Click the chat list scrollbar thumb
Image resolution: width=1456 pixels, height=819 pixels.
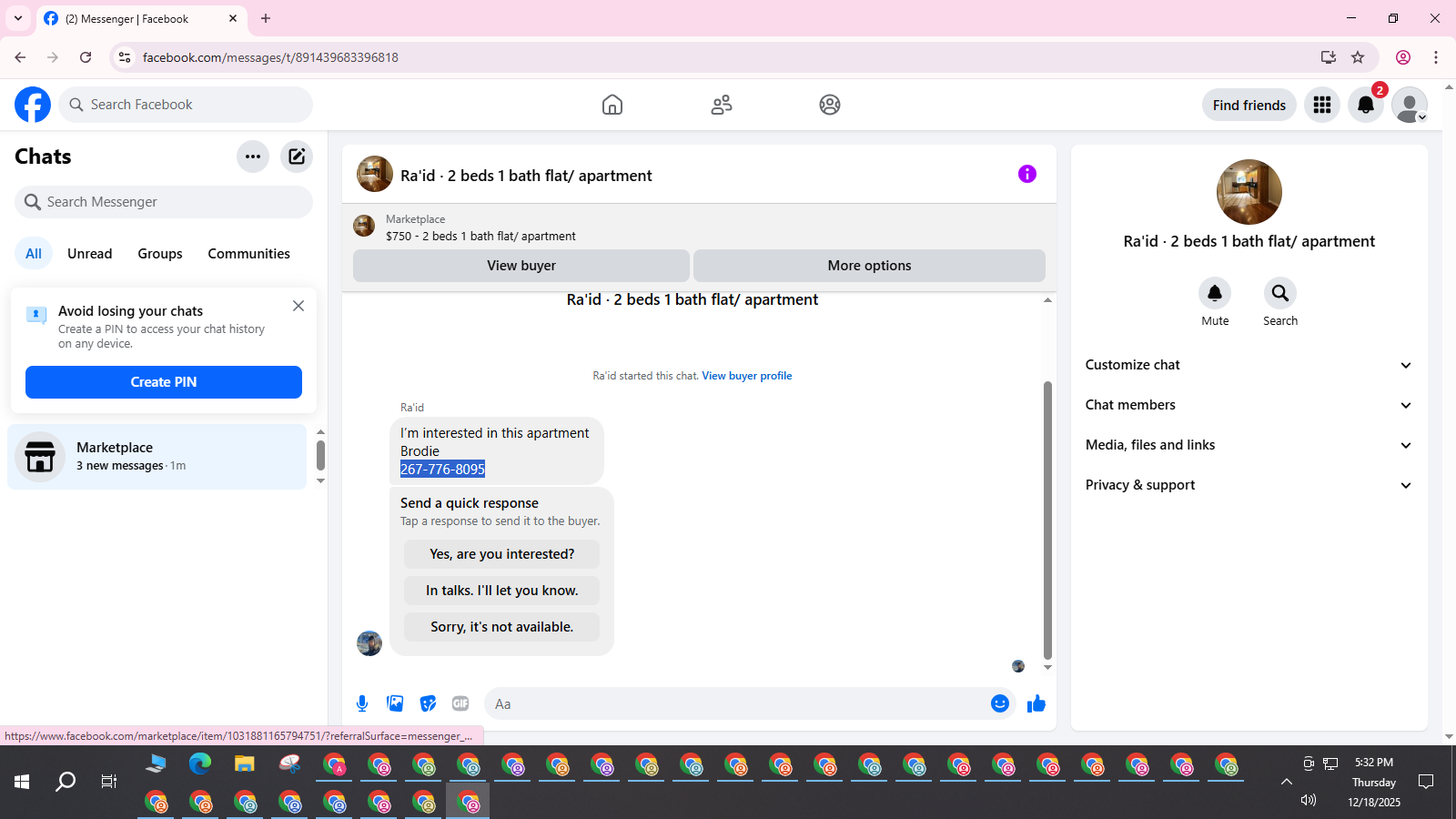pos(320,455)
